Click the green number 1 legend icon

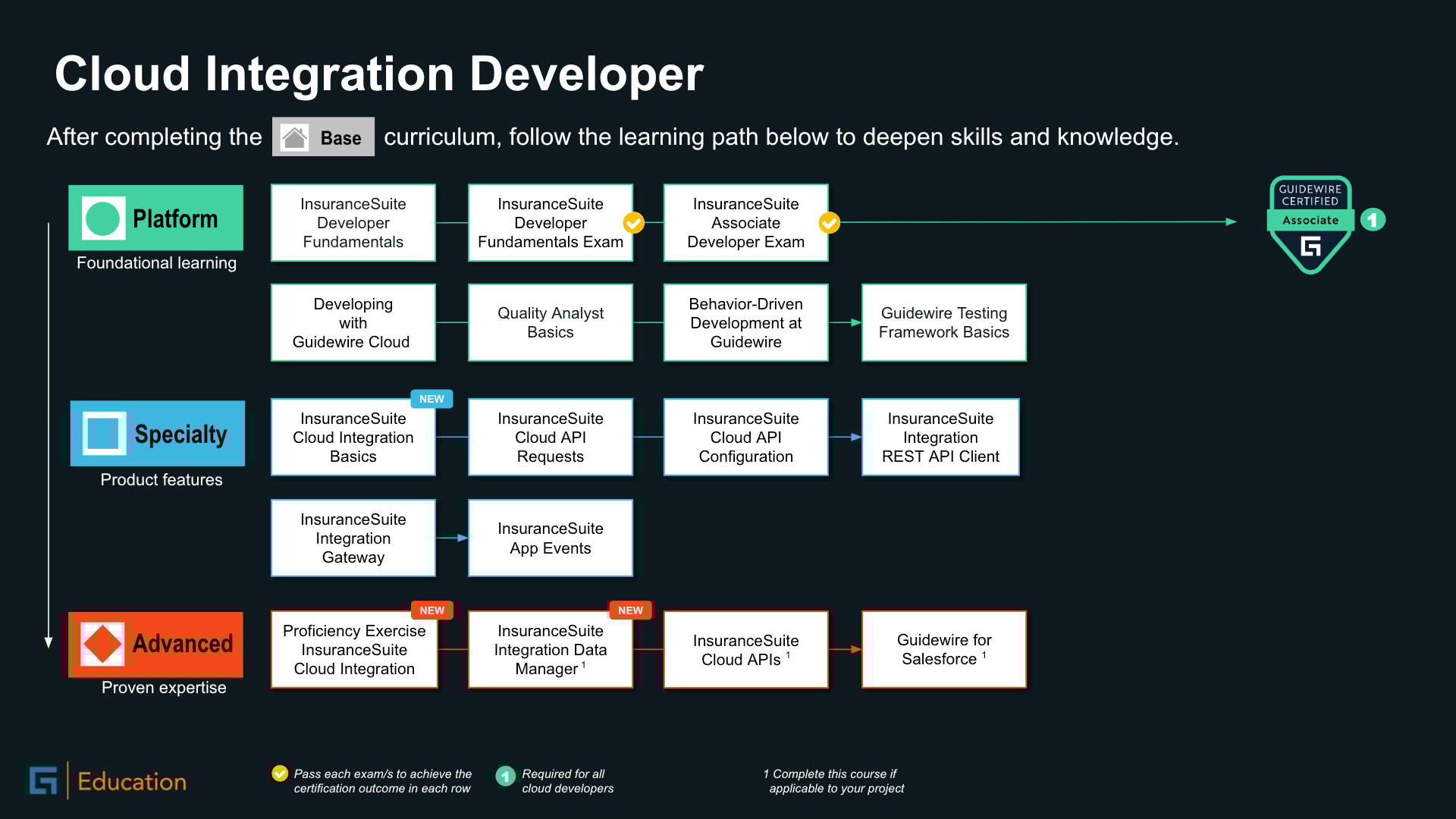505,776
